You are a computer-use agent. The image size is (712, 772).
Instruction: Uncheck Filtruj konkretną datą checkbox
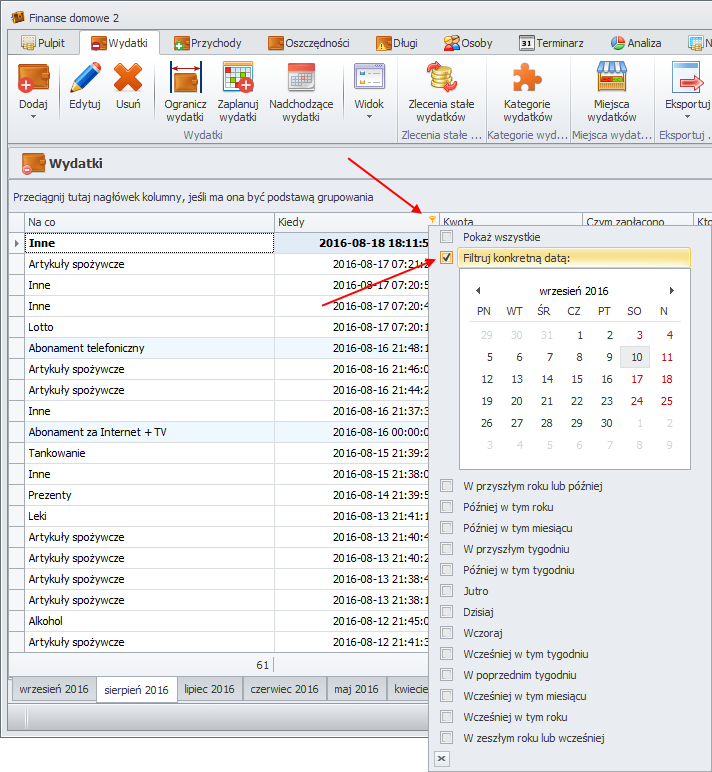pyautogui.click(x=447, y=258)
